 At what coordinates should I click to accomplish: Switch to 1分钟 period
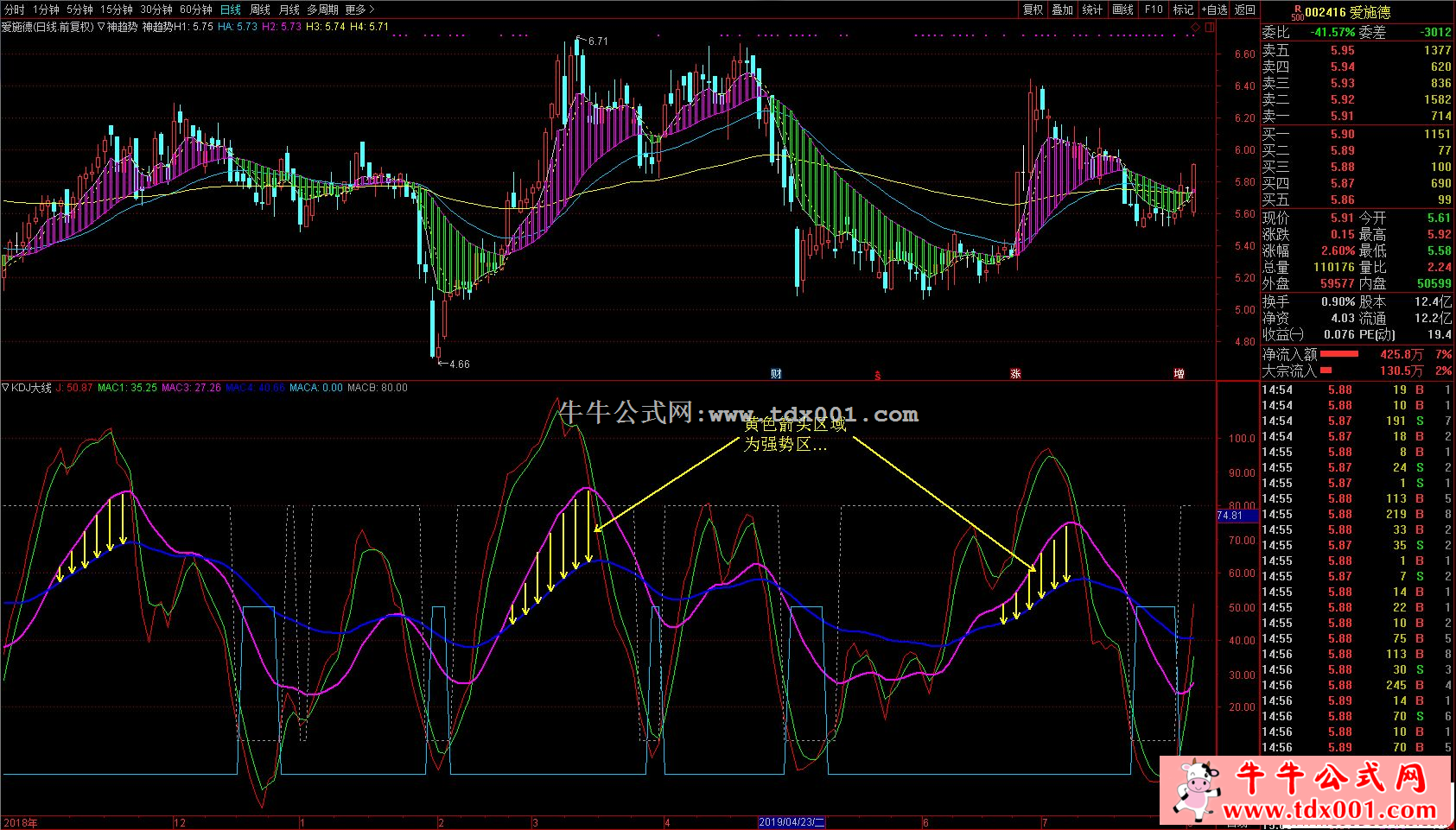[47, 10]
